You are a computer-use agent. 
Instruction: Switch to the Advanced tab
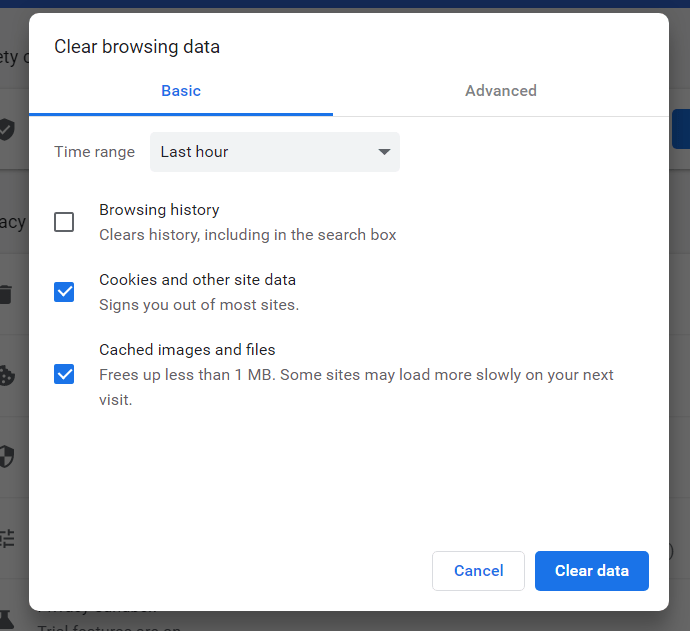[501, 91]
